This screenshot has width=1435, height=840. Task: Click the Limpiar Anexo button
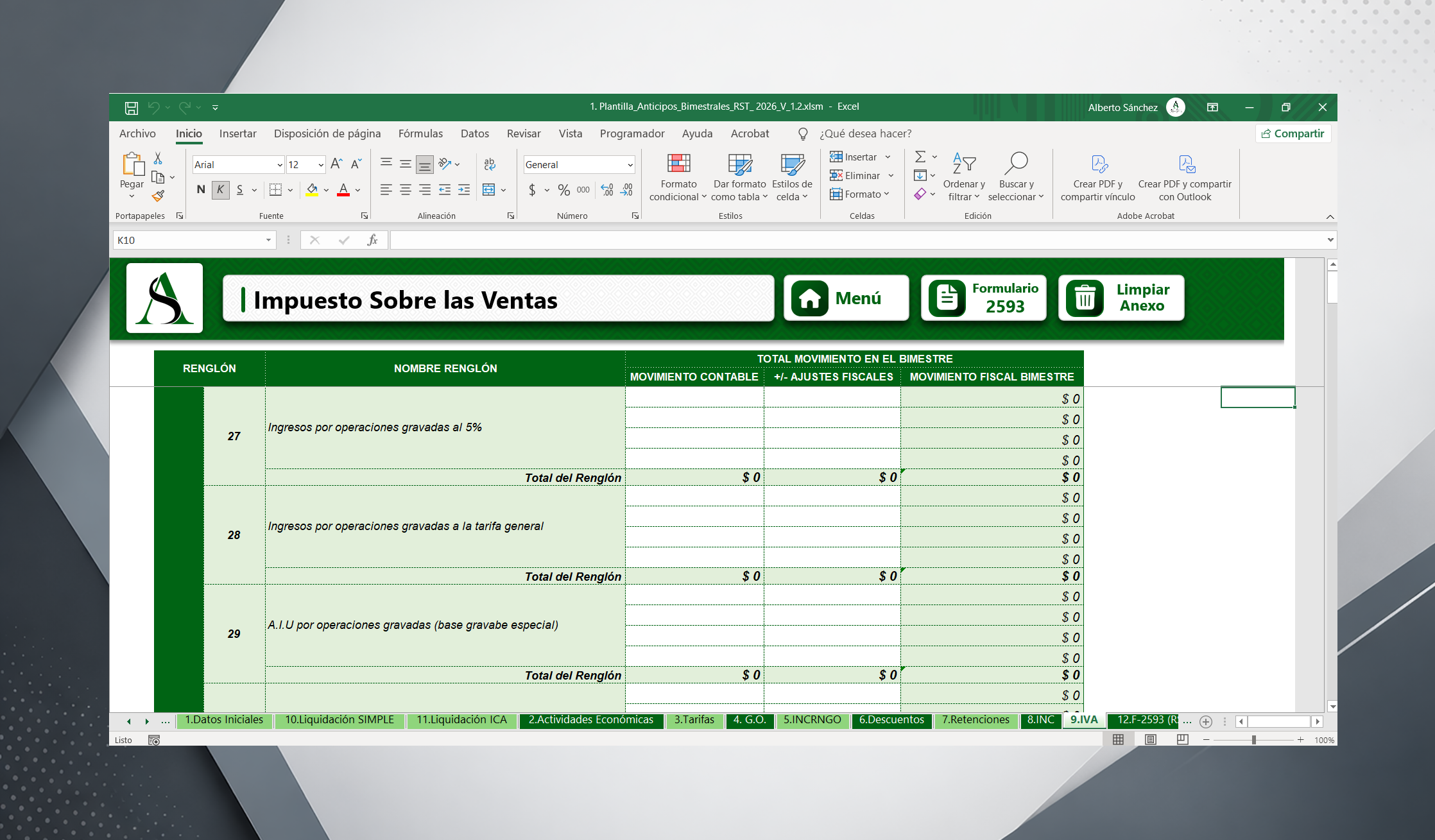[x=1121, y=297]
